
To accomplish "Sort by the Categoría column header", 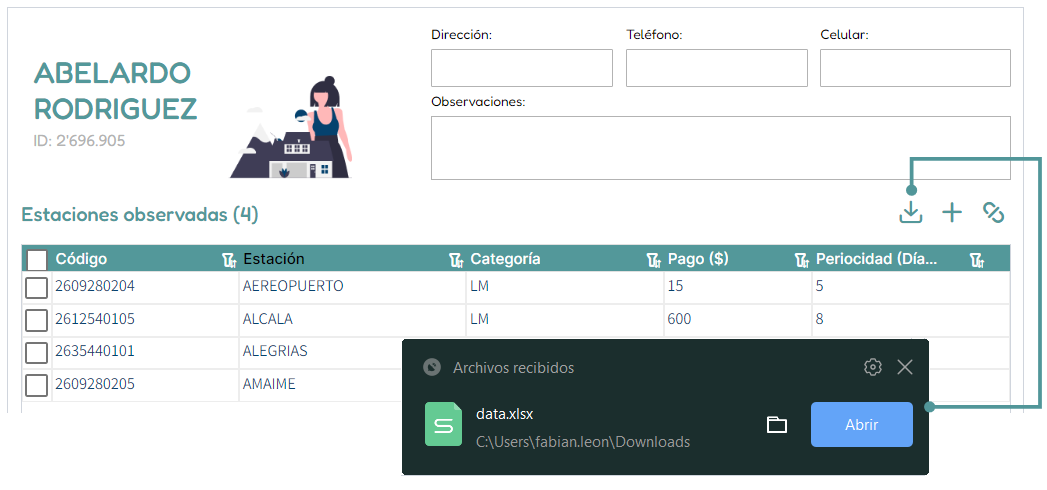I will (505, 259).
